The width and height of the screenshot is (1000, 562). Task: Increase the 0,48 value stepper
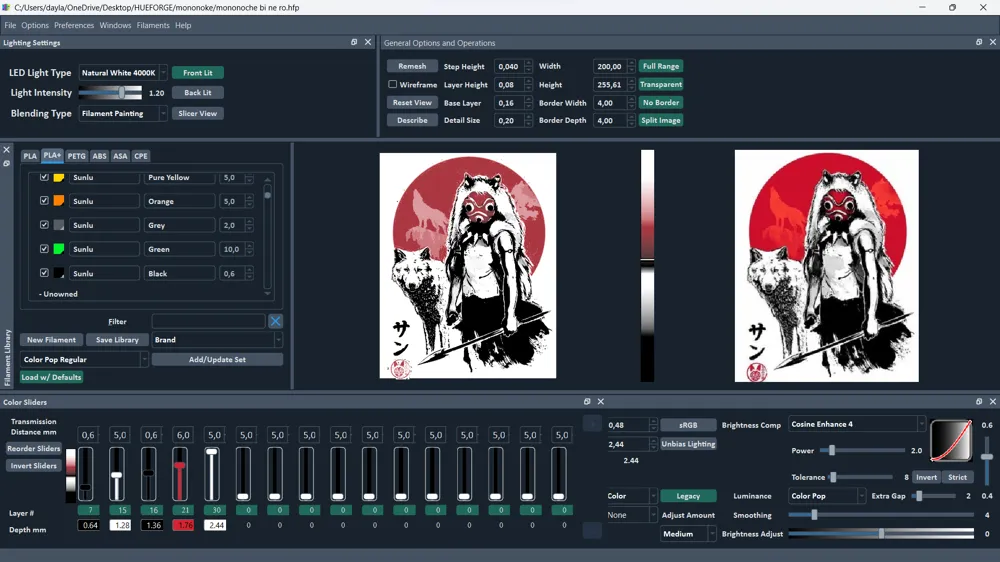coord(653,422)
